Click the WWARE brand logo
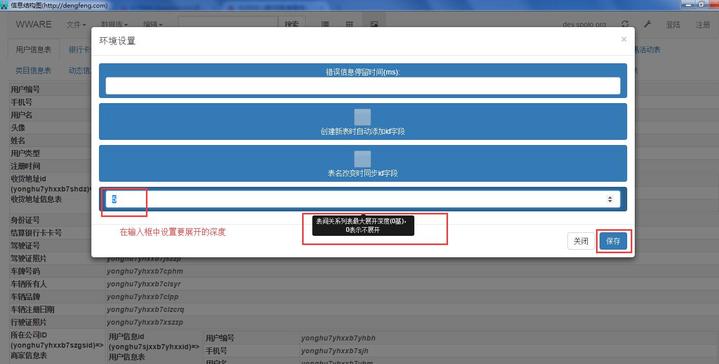 [34, 24]
